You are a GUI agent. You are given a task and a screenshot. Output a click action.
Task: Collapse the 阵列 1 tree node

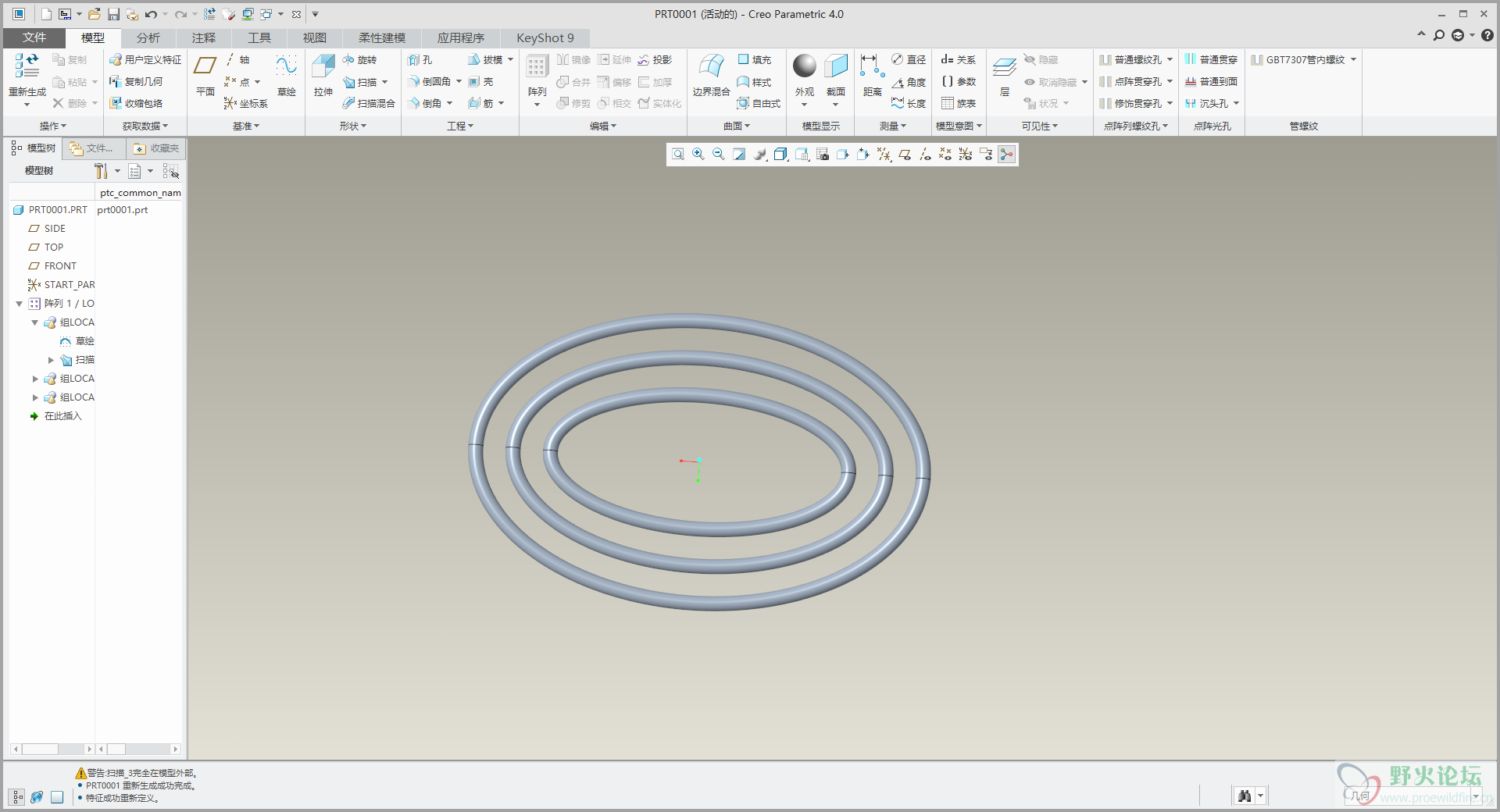(20, 304)
